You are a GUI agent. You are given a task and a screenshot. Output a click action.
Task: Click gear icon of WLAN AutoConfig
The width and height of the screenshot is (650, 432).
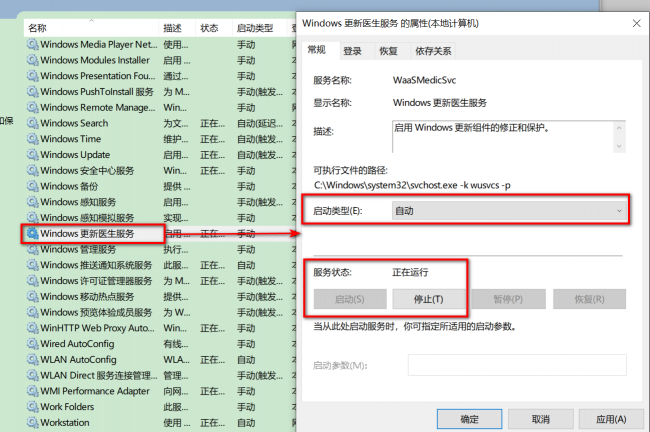click(x=33, y=359)
